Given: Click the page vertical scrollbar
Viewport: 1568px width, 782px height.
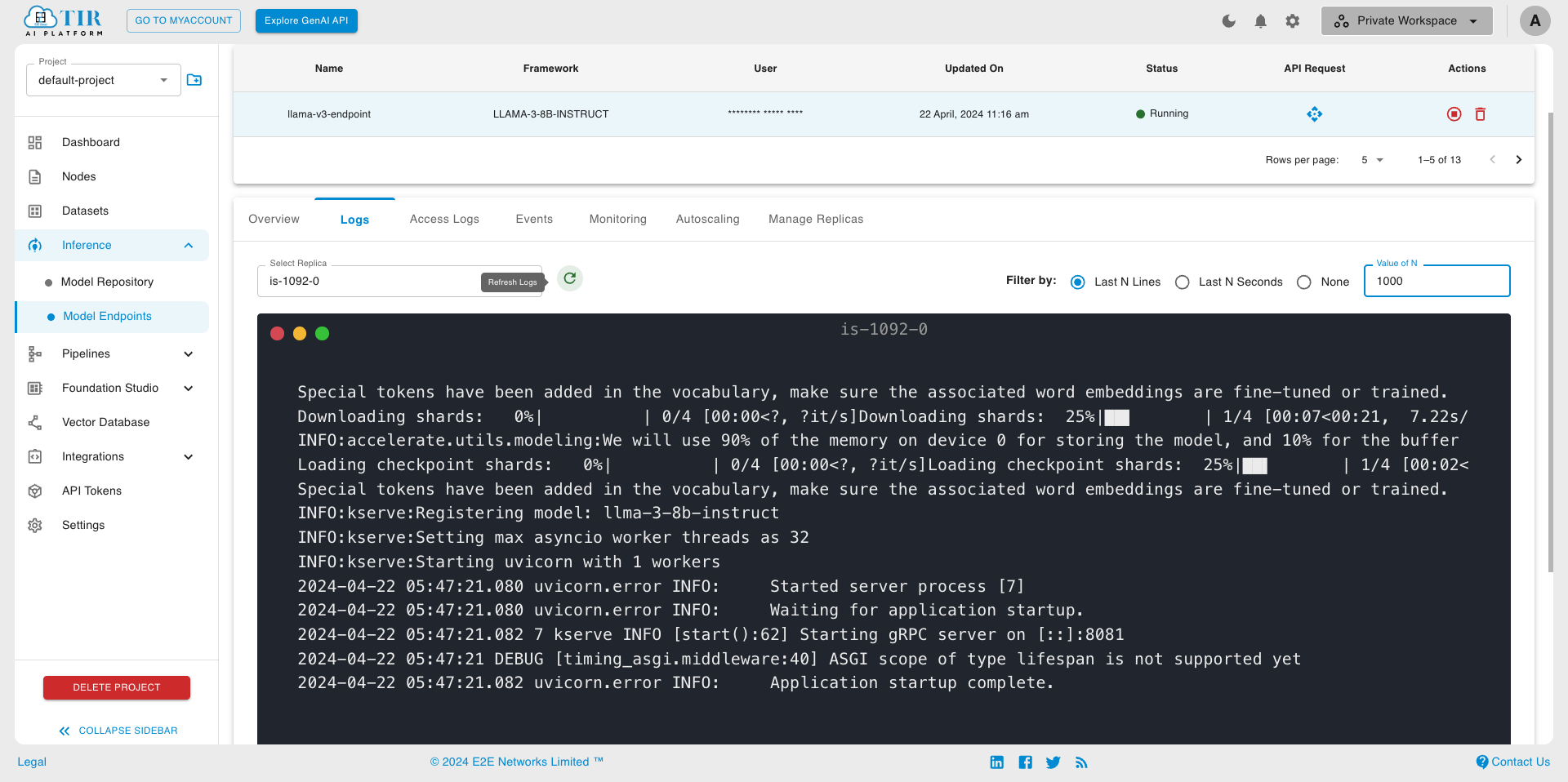Looking at the screenshot, I should pyautogui.click(x=1550, y=342).
